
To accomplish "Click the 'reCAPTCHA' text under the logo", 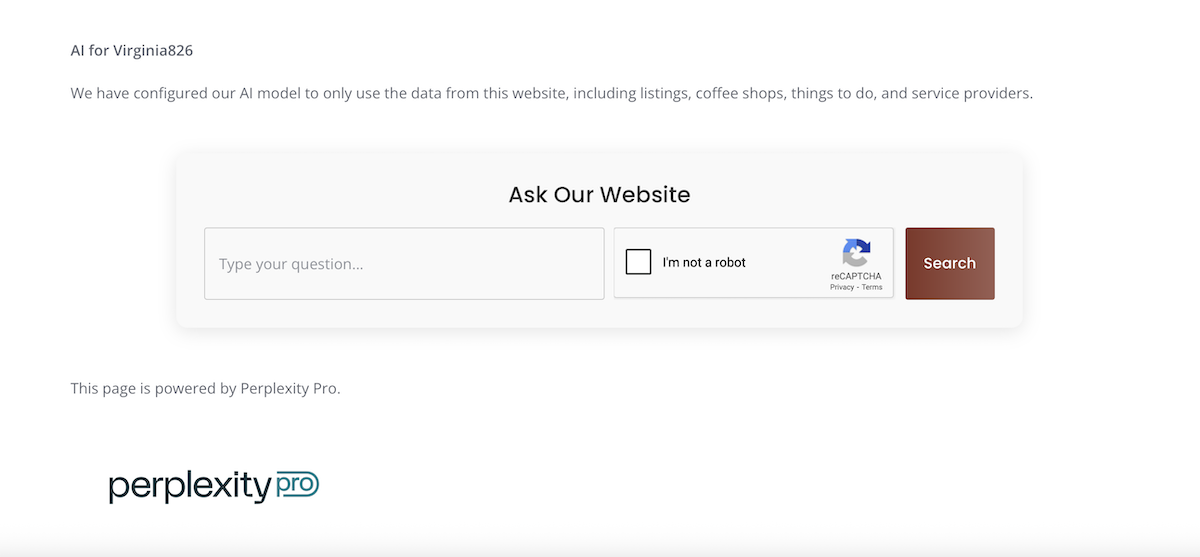I will (x=856, y=276).
